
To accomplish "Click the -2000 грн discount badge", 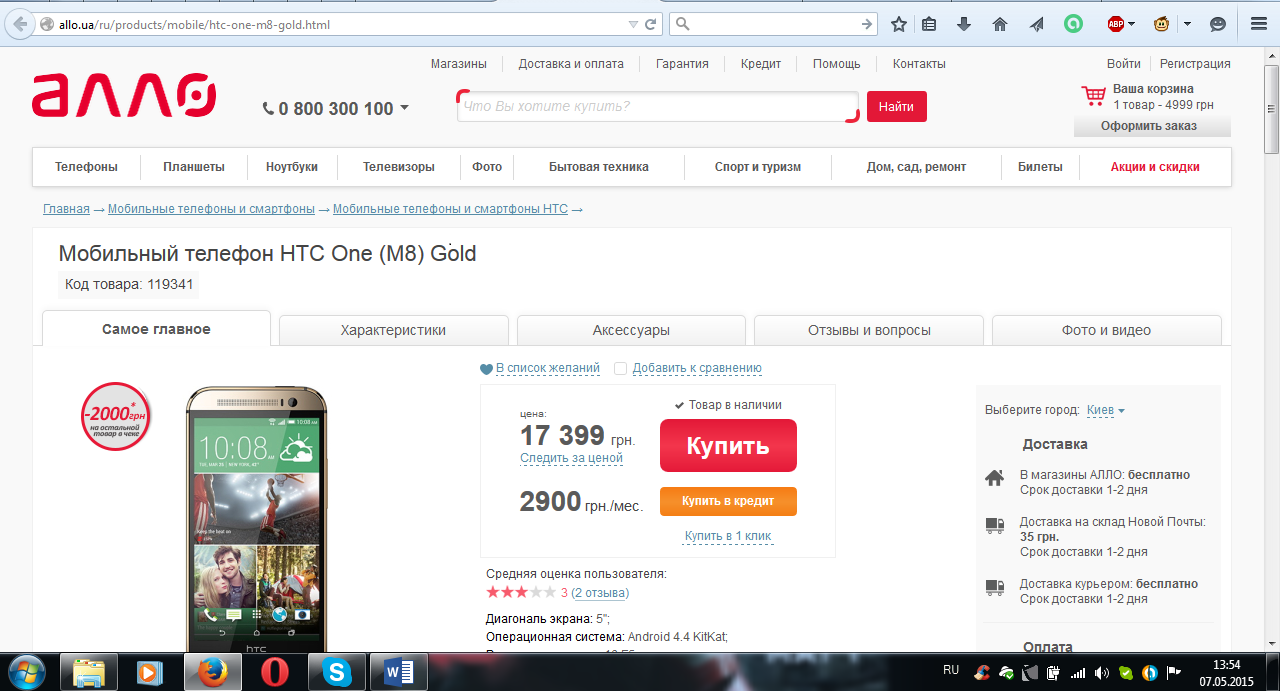I will (116, 416).
